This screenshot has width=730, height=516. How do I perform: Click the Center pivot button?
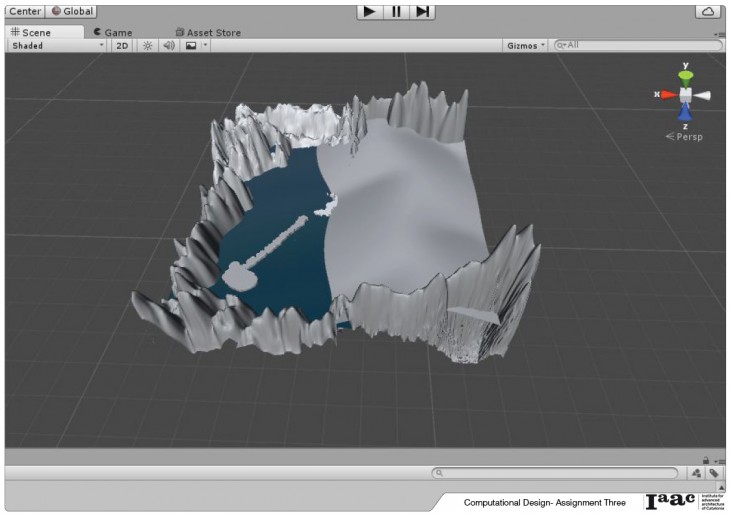pos(24,11)
